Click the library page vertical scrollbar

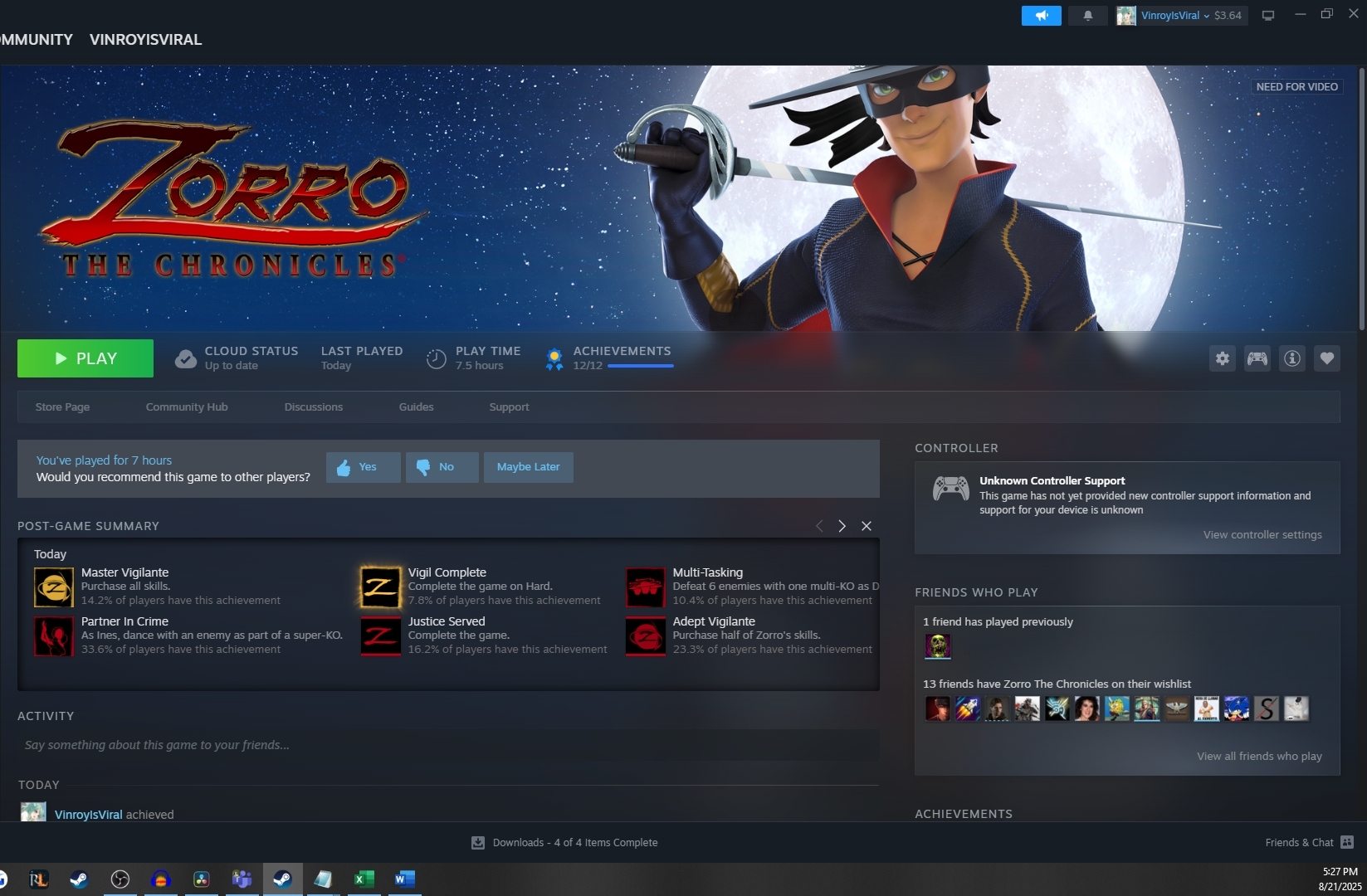click(x=1362, y=197)
